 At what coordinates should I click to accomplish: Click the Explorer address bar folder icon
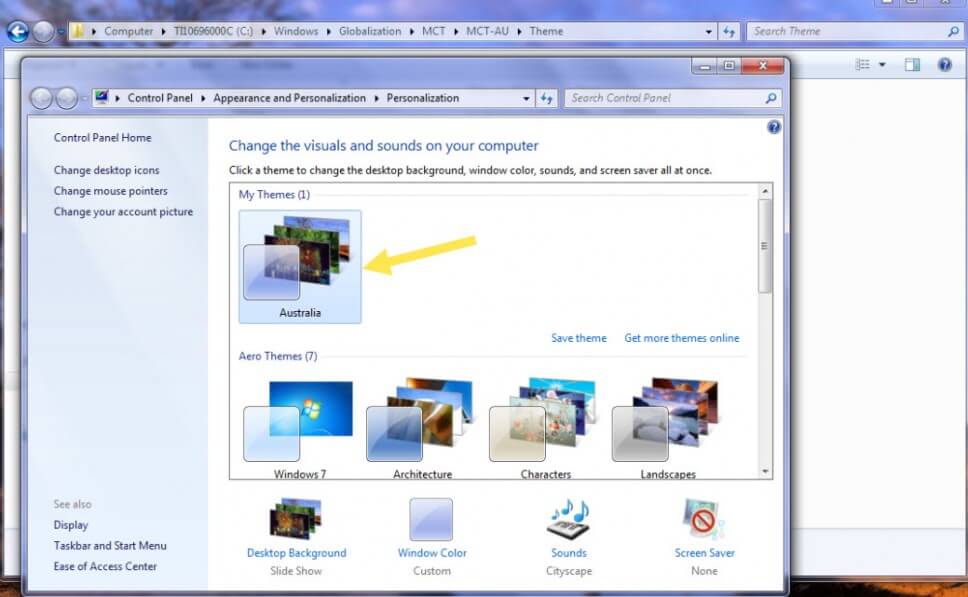(x=78, y=31)
